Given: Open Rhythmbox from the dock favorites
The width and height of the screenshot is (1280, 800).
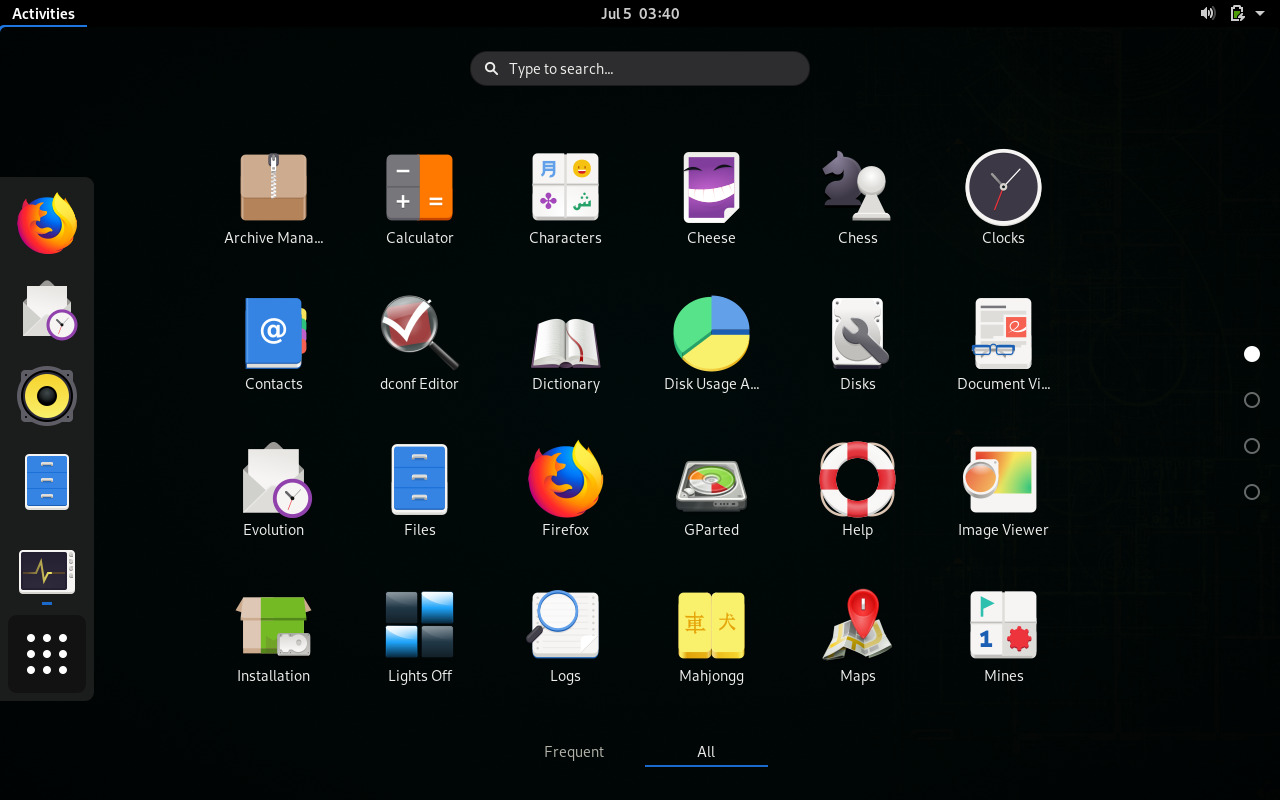Looking at the screenshot, I should point(46,396).
